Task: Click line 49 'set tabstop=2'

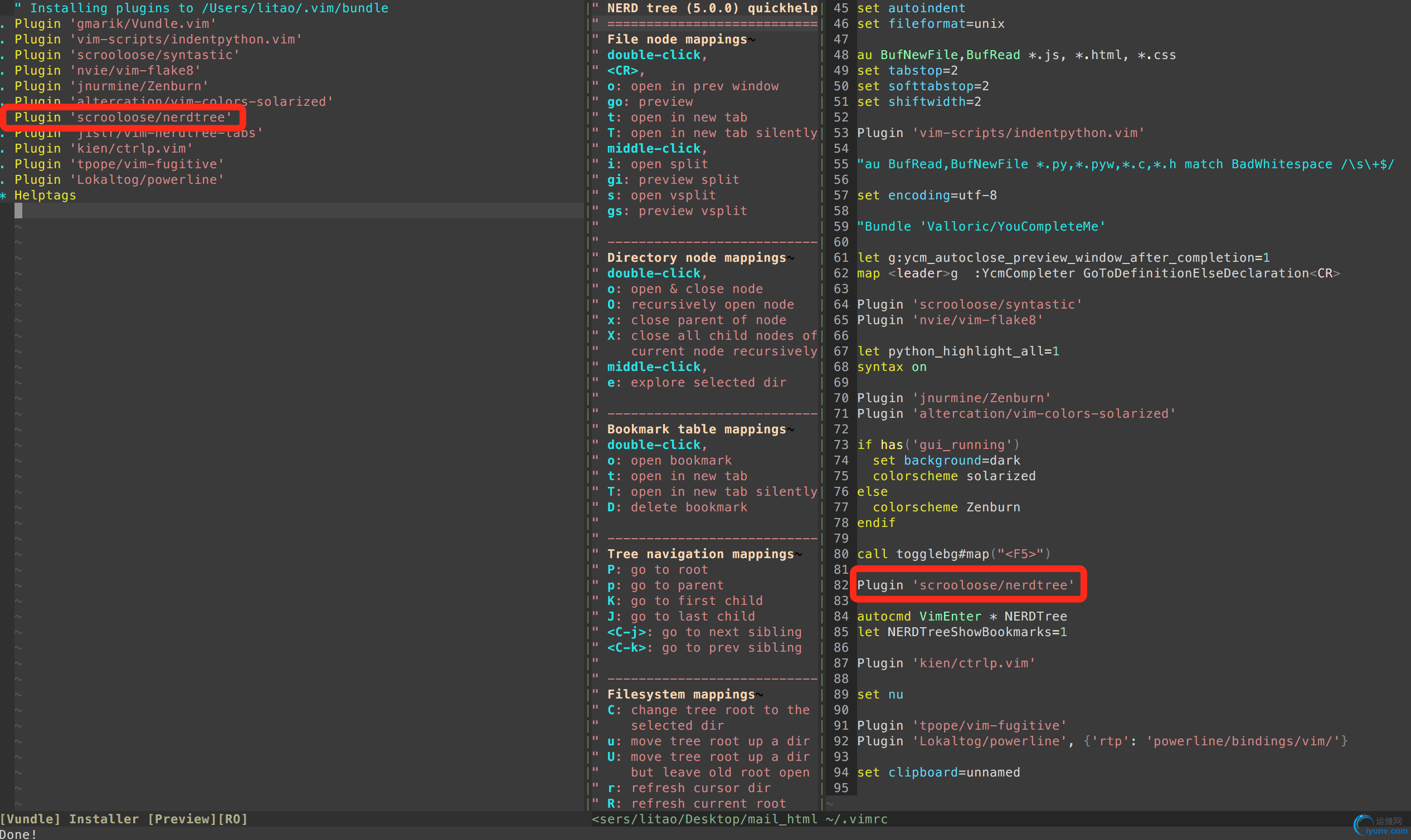Action: (908, 70)
